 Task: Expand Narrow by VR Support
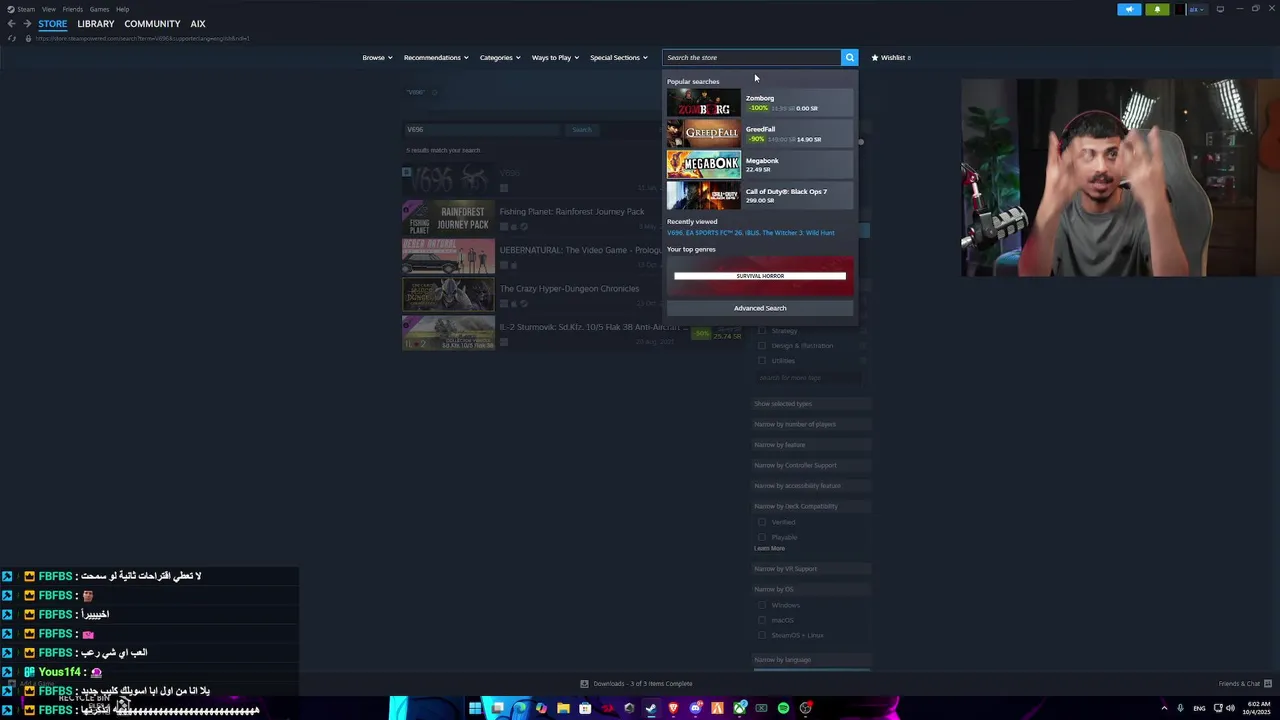point(811,569)
